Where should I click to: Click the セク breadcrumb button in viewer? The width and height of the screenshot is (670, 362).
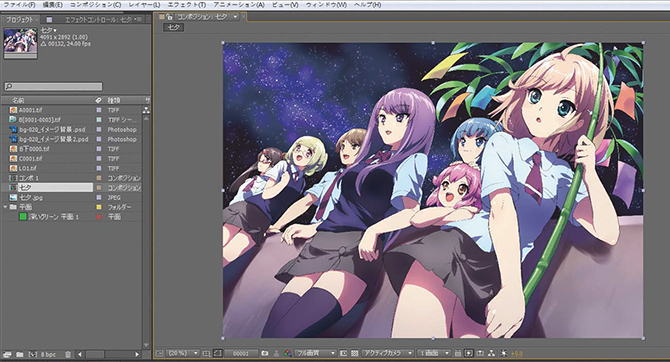point(173,27)
